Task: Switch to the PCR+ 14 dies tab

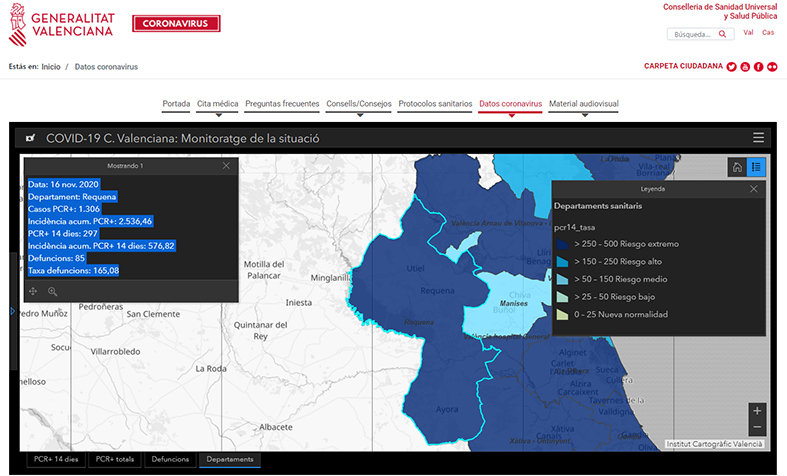Action: [x=56, y=459]
